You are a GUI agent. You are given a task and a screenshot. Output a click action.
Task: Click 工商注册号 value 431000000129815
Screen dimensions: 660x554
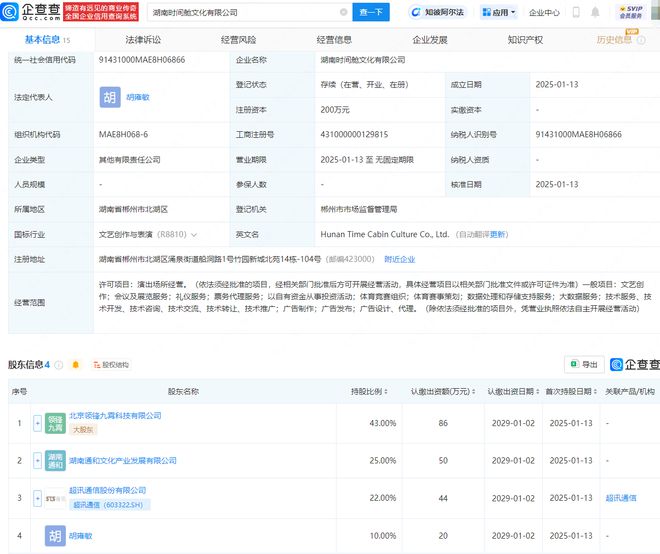click(354, 135)
